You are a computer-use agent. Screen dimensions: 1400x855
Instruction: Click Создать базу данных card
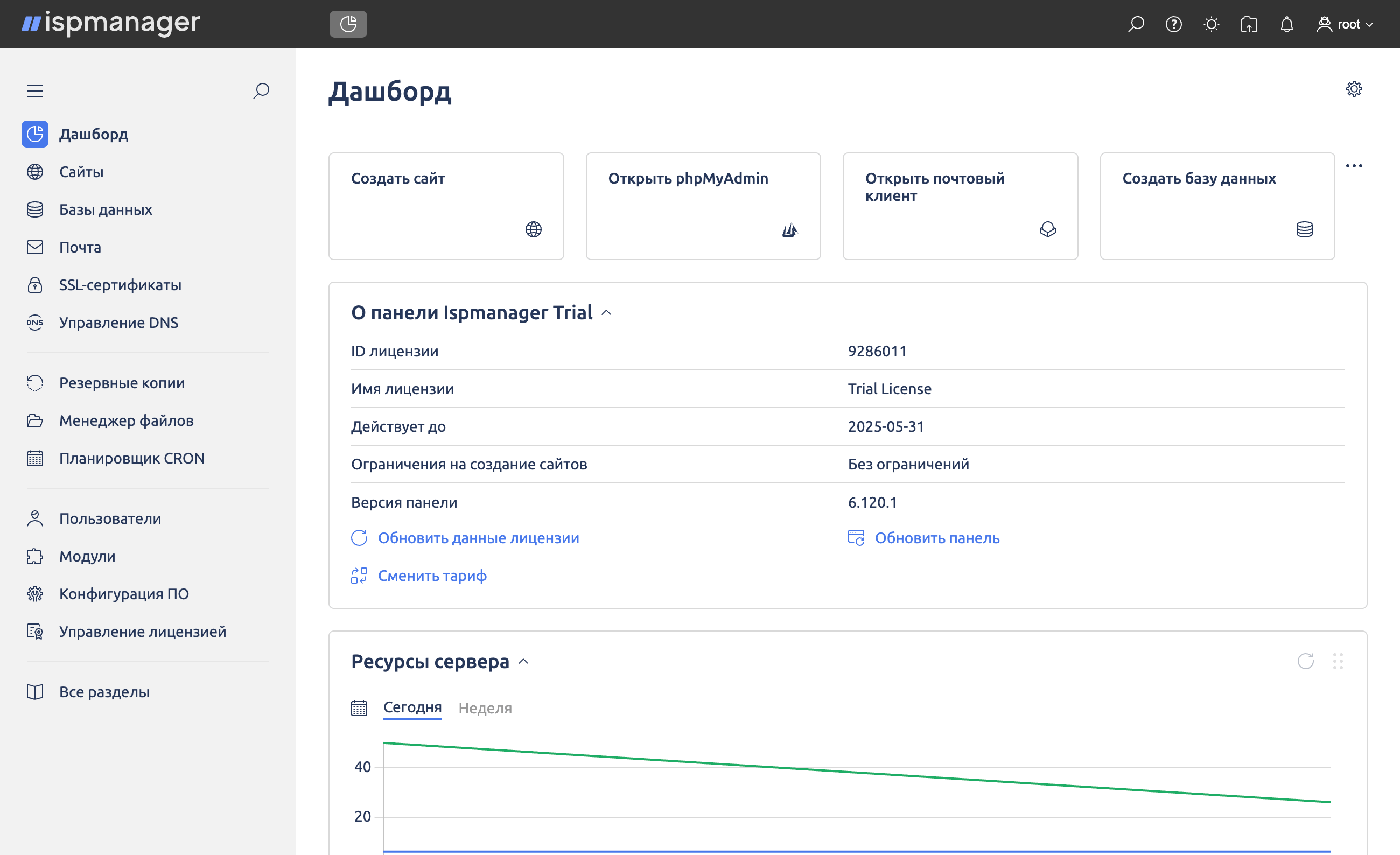click(1217, 206)
